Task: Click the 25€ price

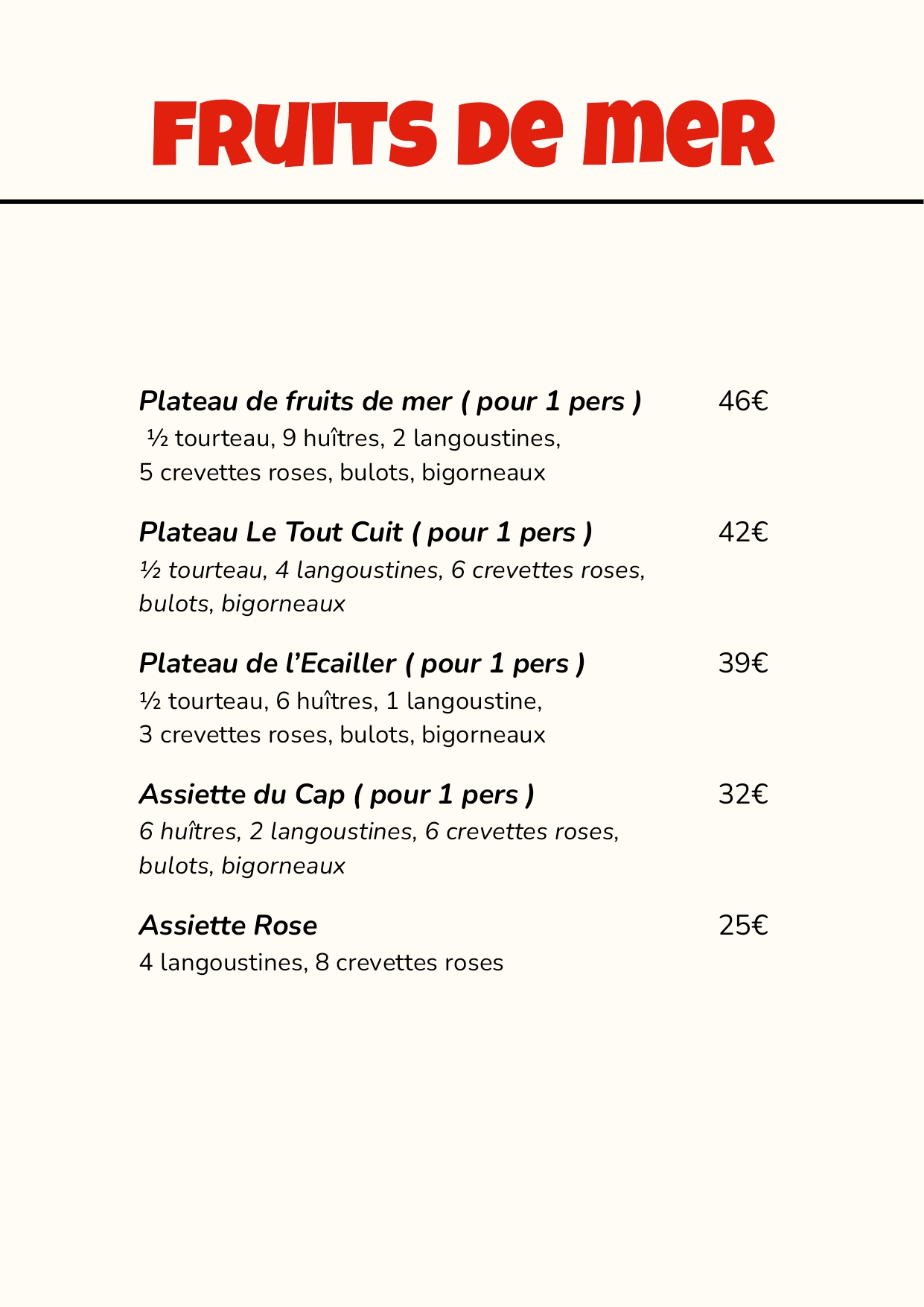Action: pos(742,926)
